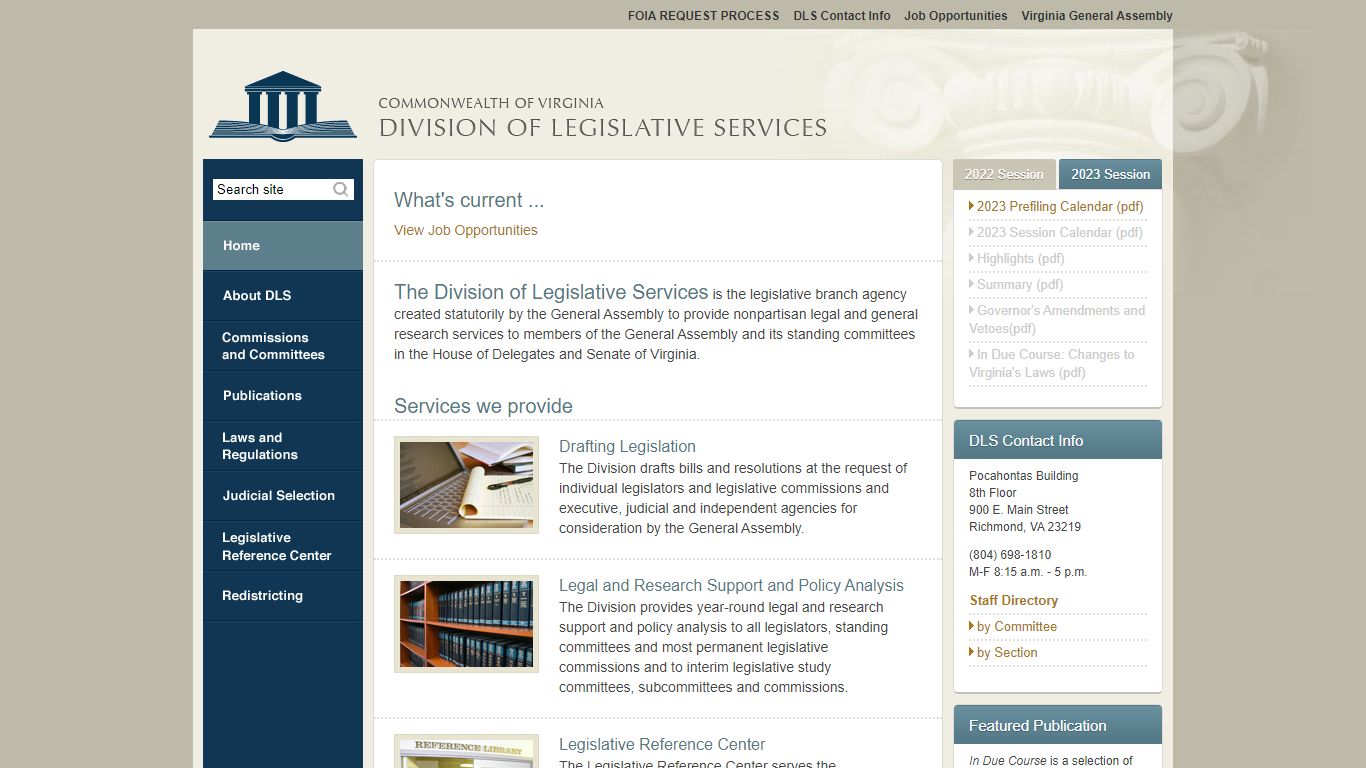Open In Due Course: Changes to Virginia's Laws

click(1052, 363)
